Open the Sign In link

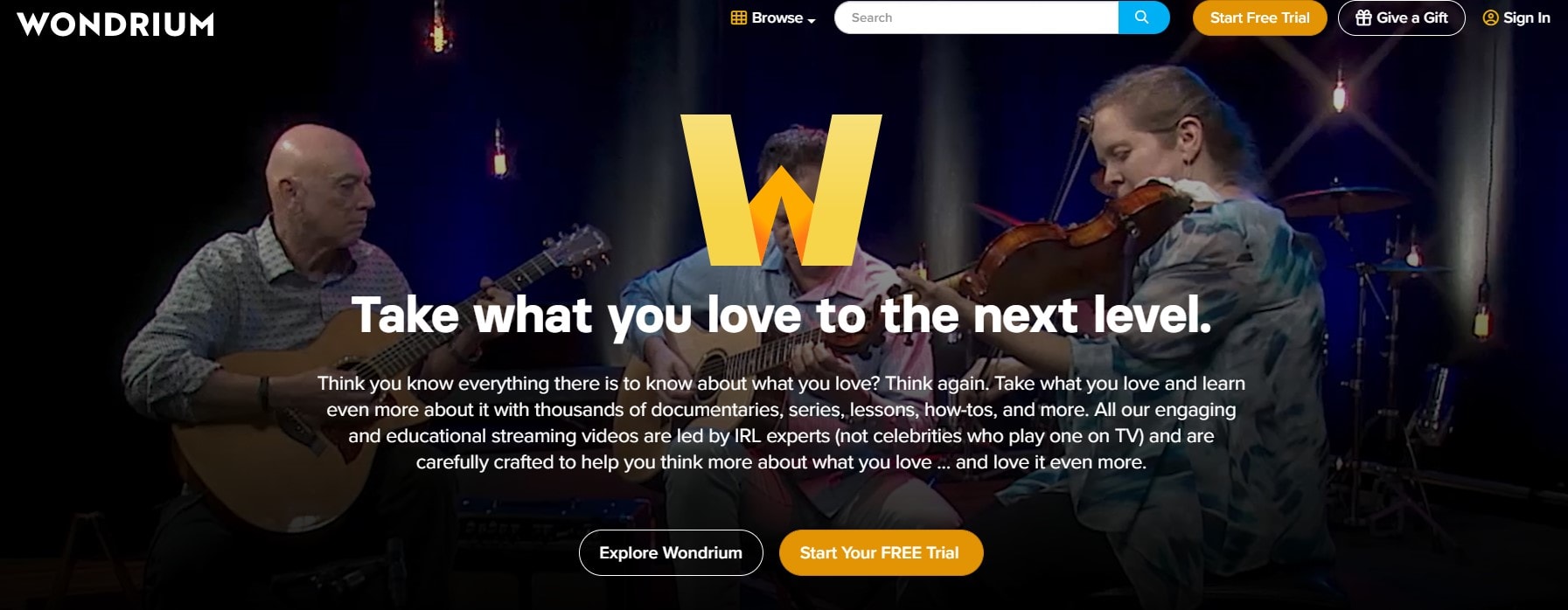[x=1527, y=17]
